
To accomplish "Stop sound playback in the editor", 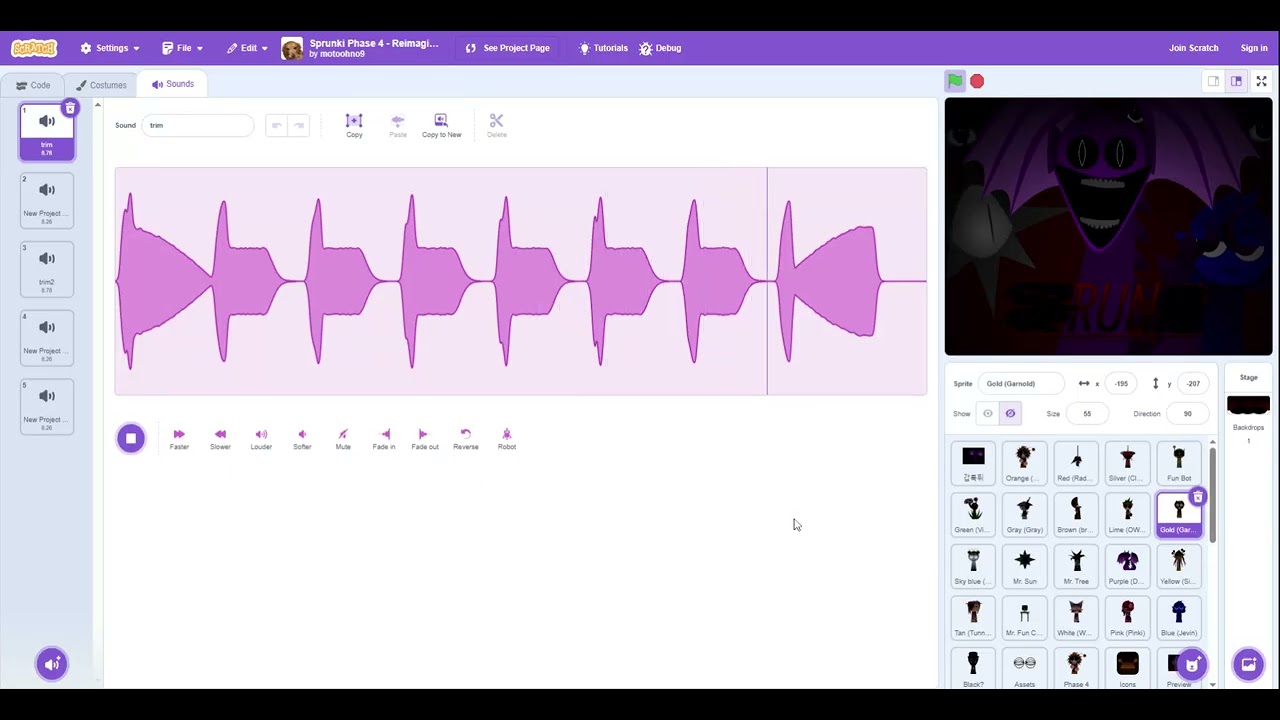I will (x=131, y=438).
